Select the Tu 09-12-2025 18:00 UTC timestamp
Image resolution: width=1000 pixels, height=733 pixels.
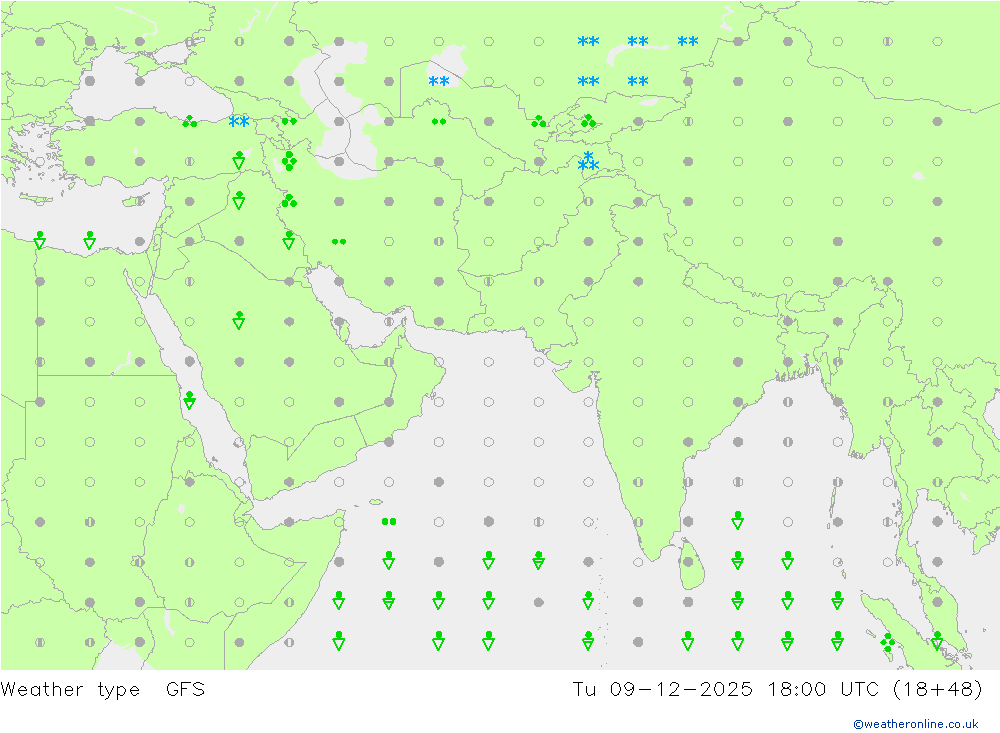click(777, 690)
